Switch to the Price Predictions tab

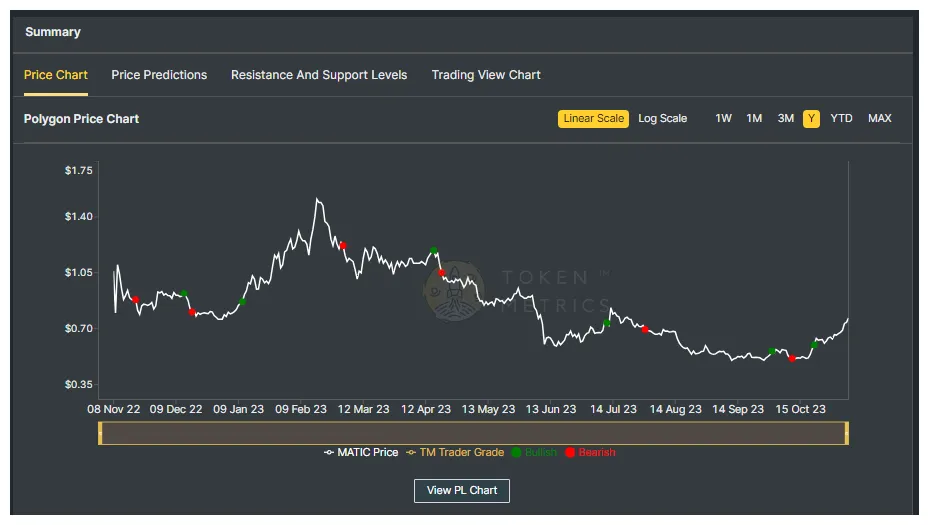pos(159,75)
